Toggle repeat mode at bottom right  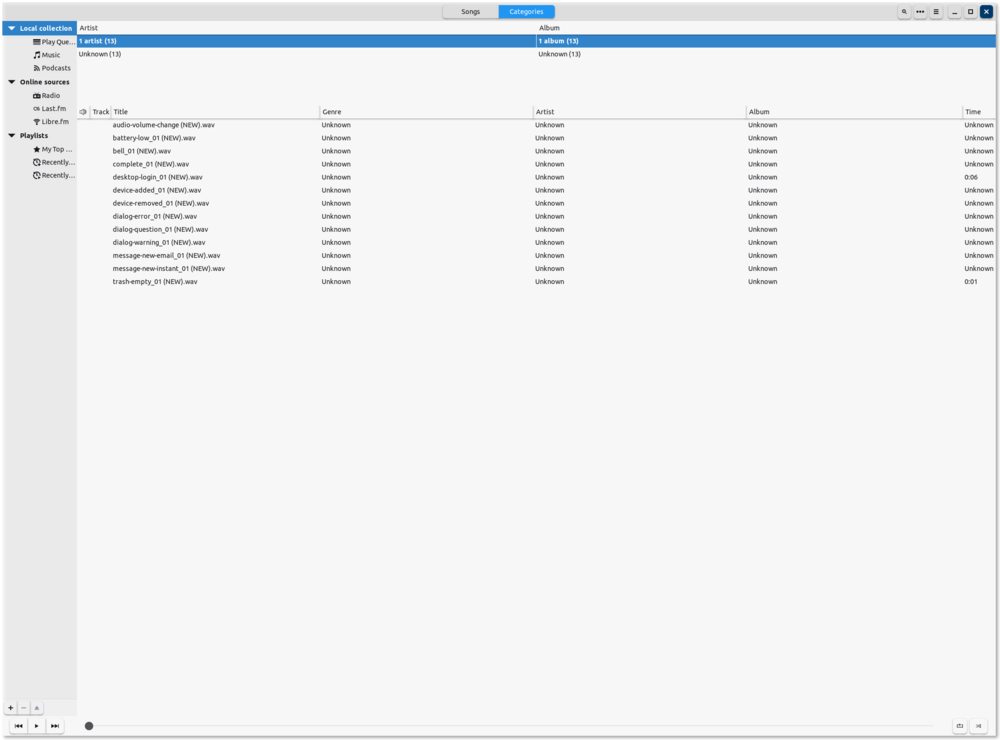[960, 726]
